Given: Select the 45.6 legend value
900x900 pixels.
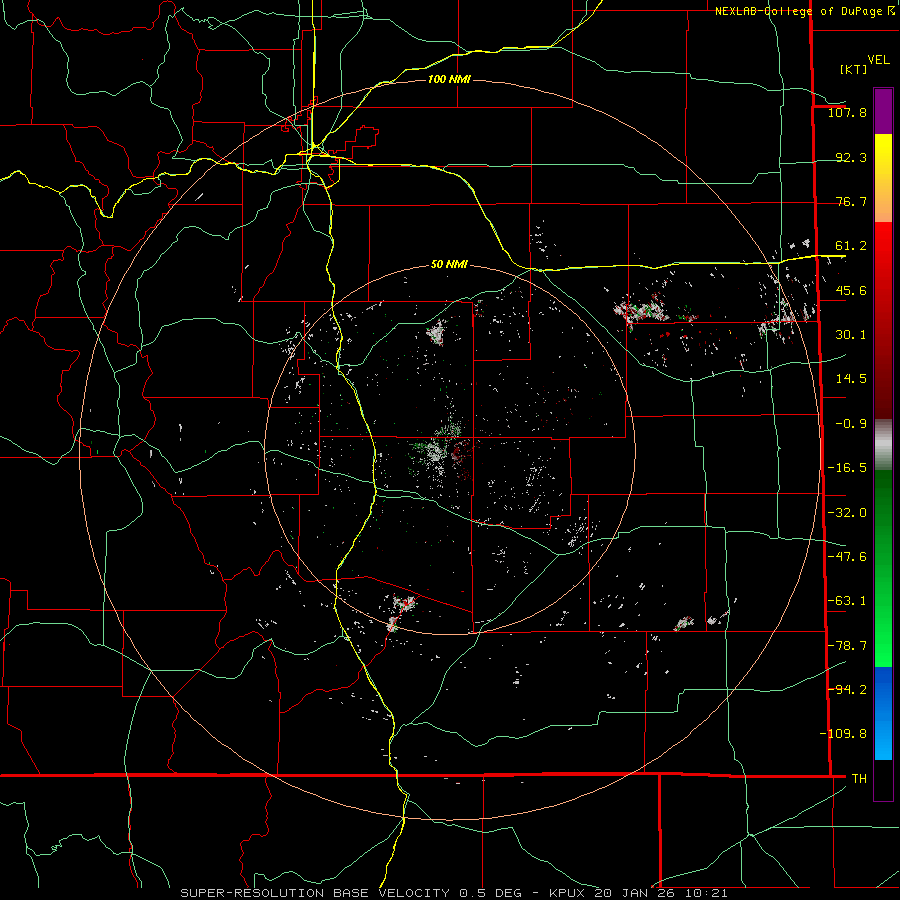Looking at the screenshot, I should pos(851,290).
